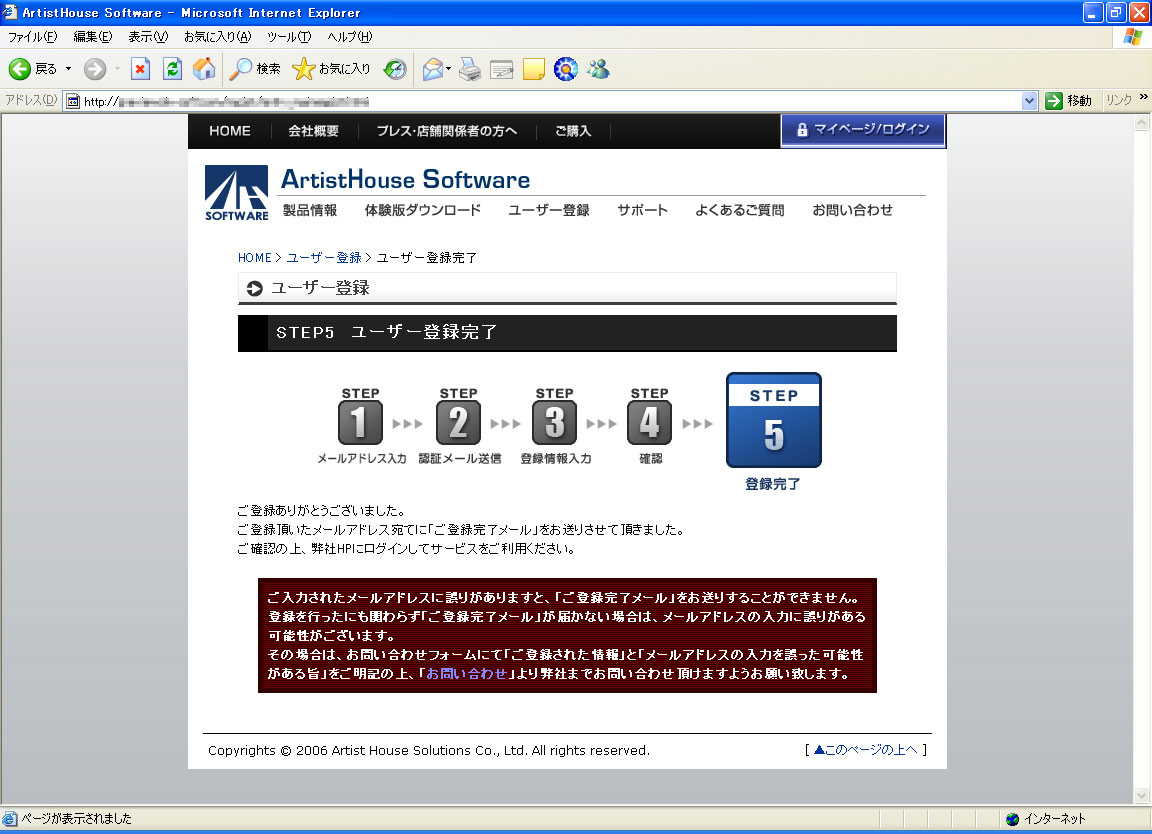The width and height of the screenshot is (1152, 834).
Task: Click the STEP 2 icon
Action: coord(458,423)
